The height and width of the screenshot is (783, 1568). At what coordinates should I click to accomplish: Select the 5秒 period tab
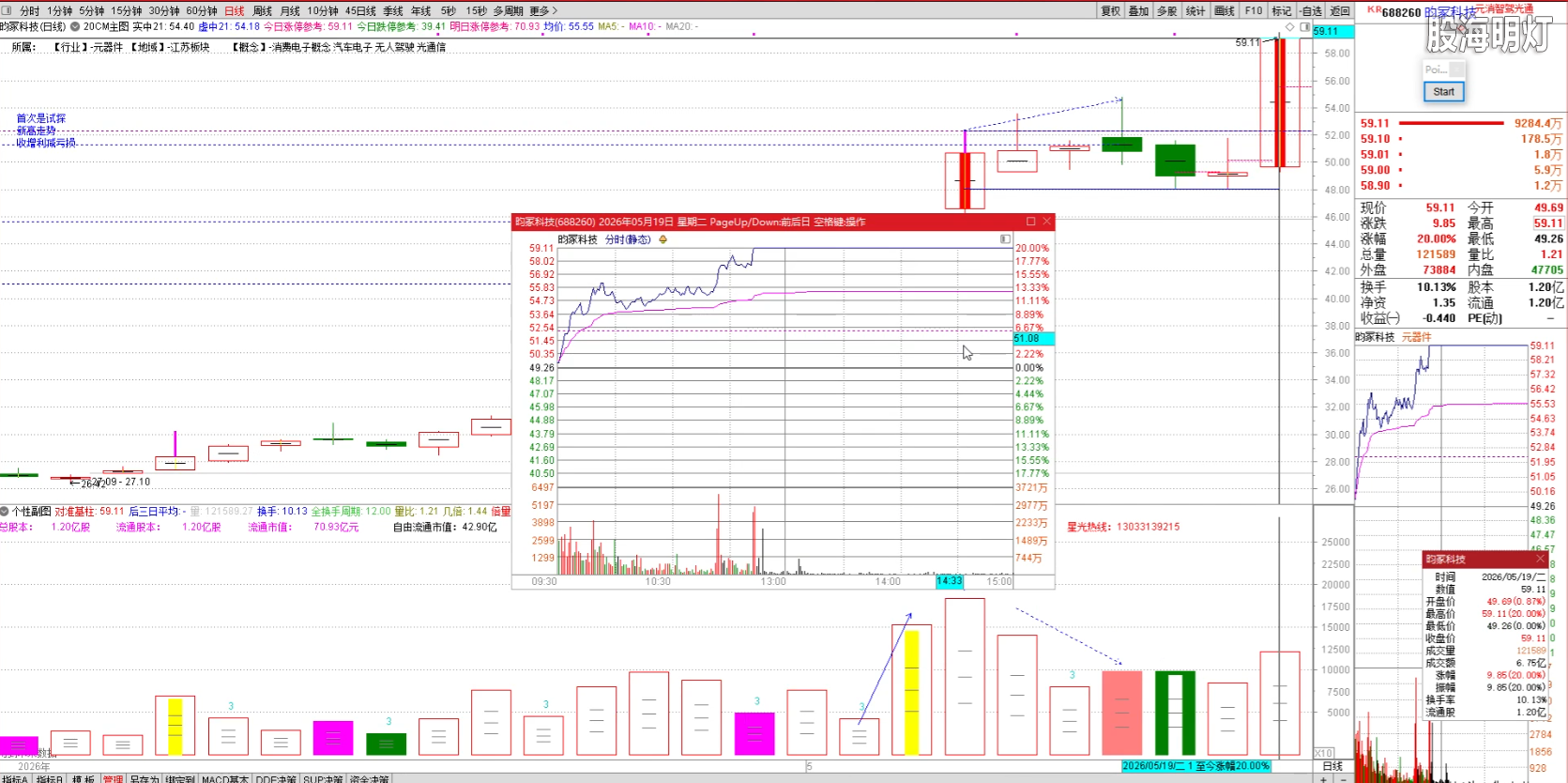pos(449,11)
